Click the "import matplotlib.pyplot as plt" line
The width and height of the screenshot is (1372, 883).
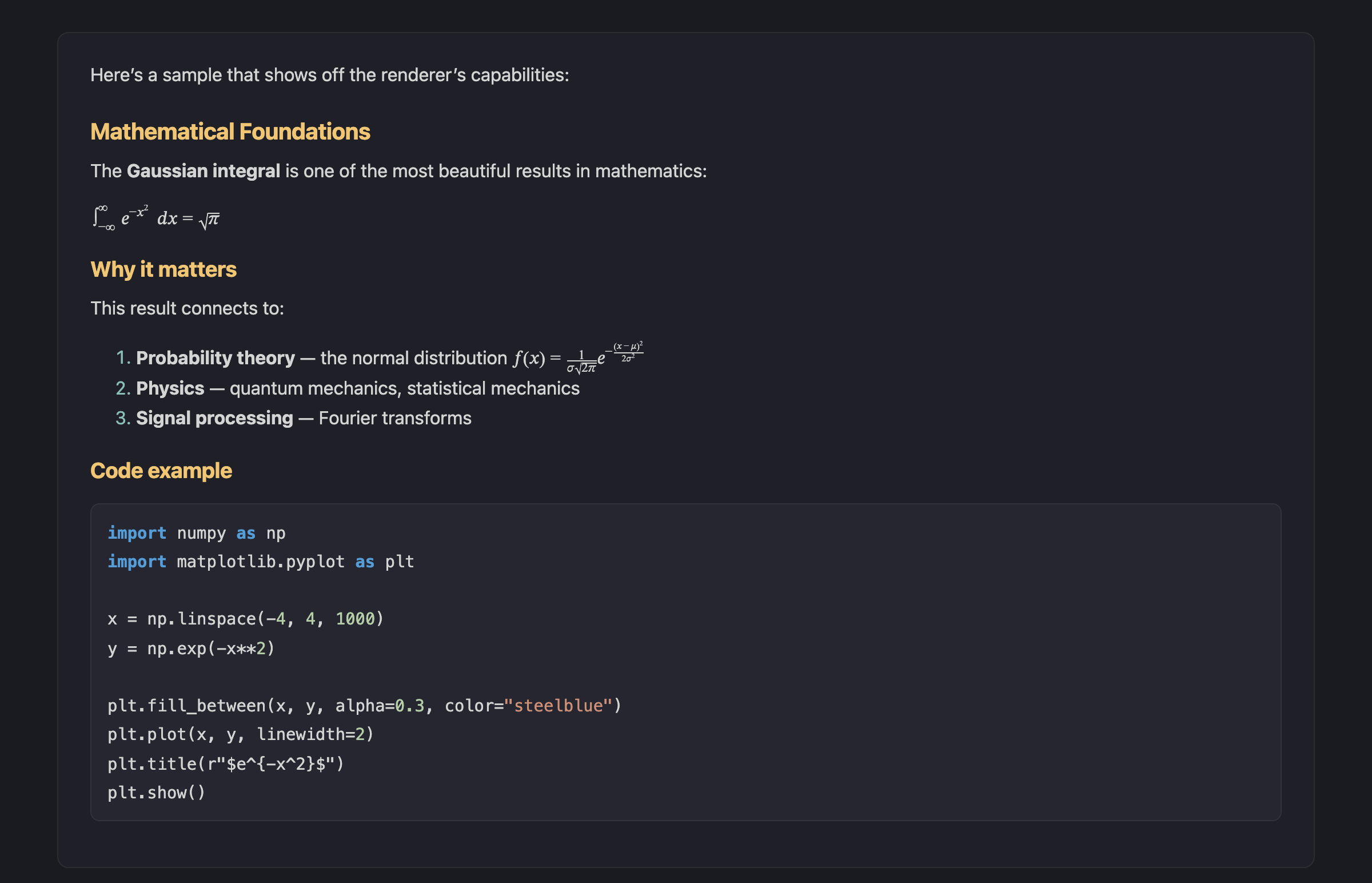pos(261,562)
